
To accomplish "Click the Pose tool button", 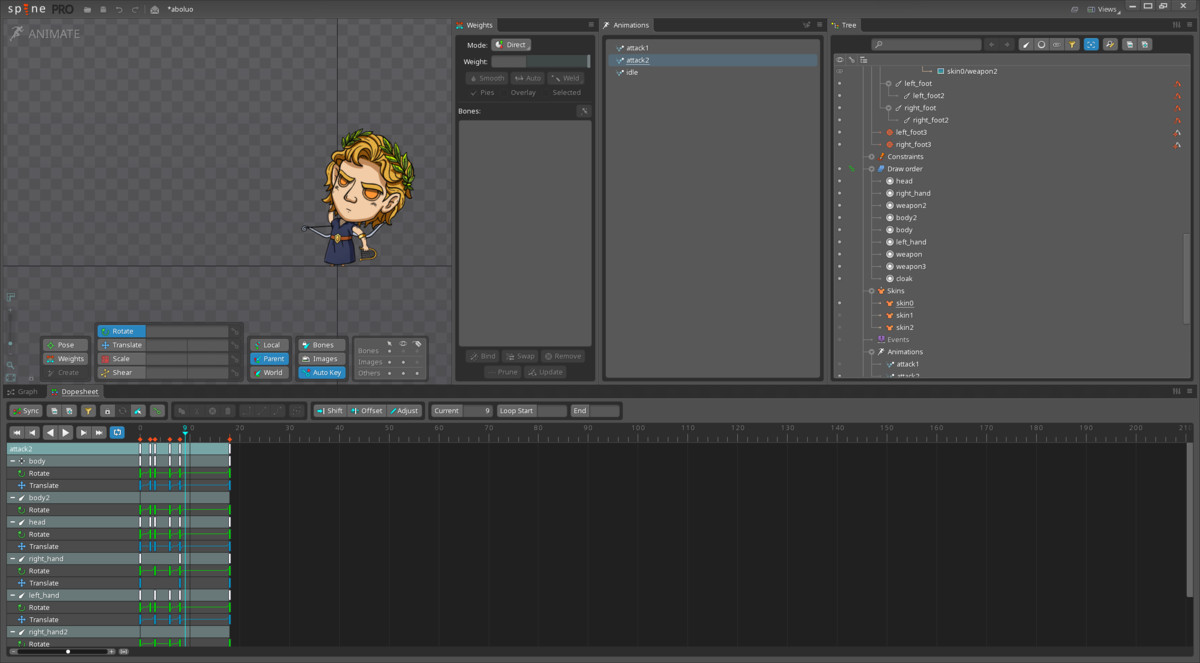I will tap(65, 345).
